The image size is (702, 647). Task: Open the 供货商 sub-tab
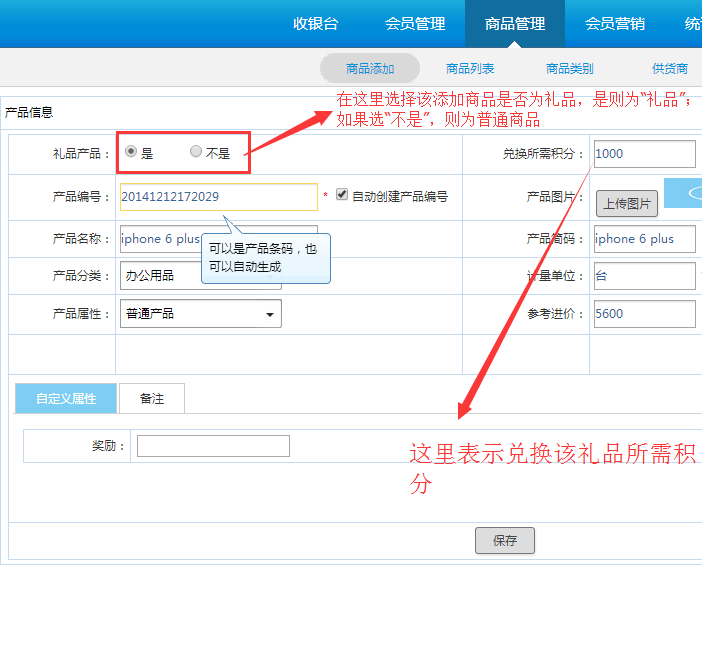click(669, 69)
